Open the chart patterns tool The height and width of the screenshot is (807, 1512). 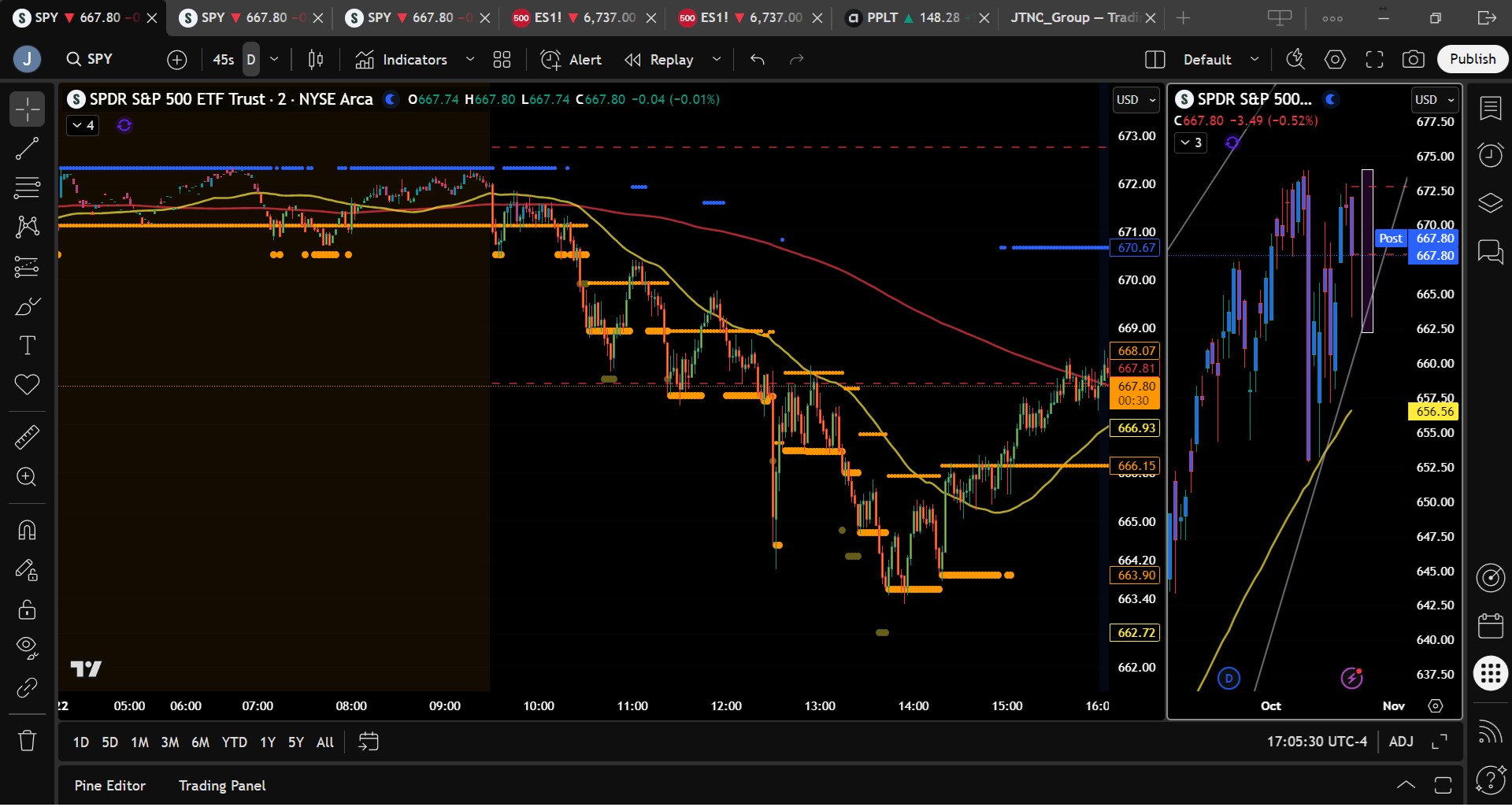point(27,228)
